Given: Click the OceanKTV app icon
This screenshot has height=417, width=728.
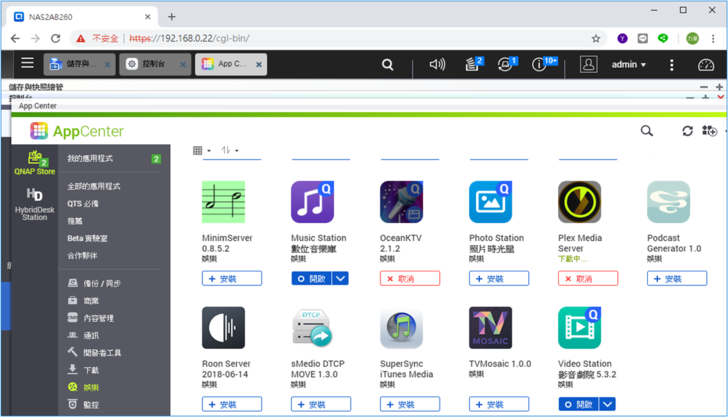Looking at the screenshot, I should coord(402,202).
